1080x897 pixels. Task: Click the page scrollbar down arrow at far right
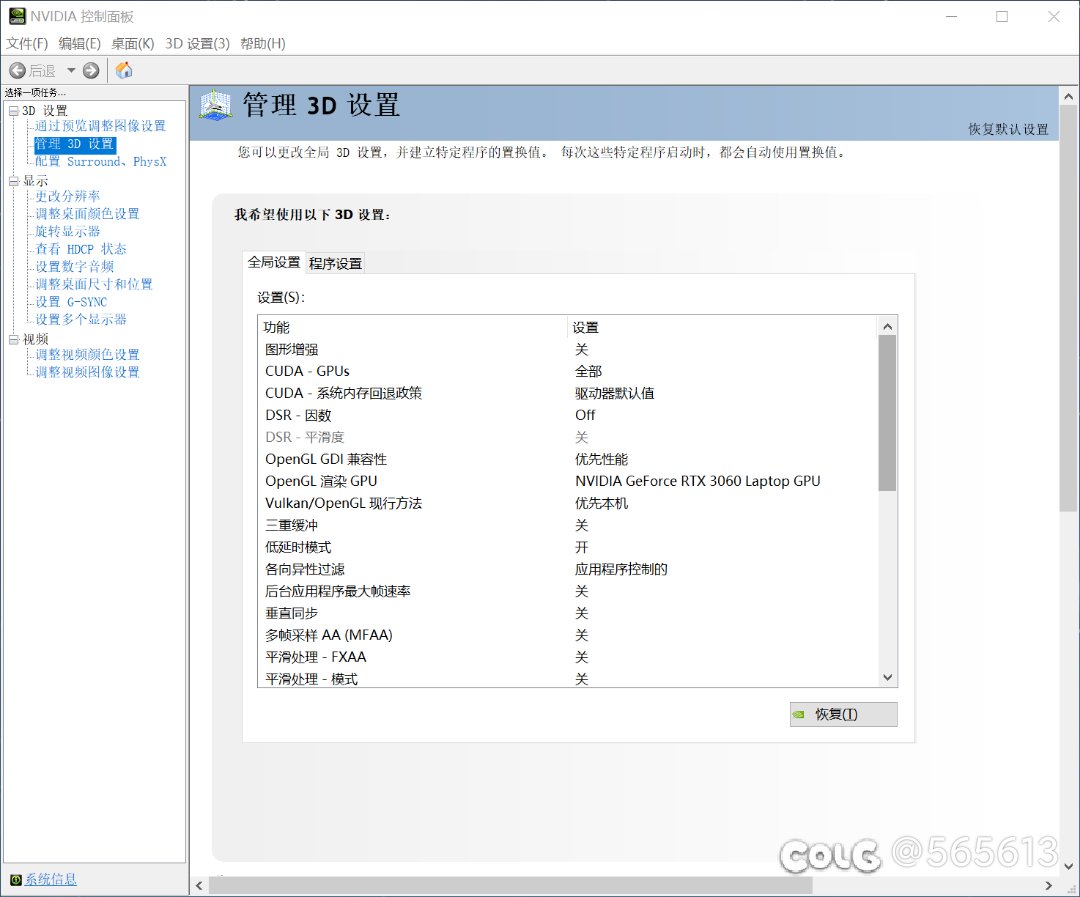(1069, 866)
